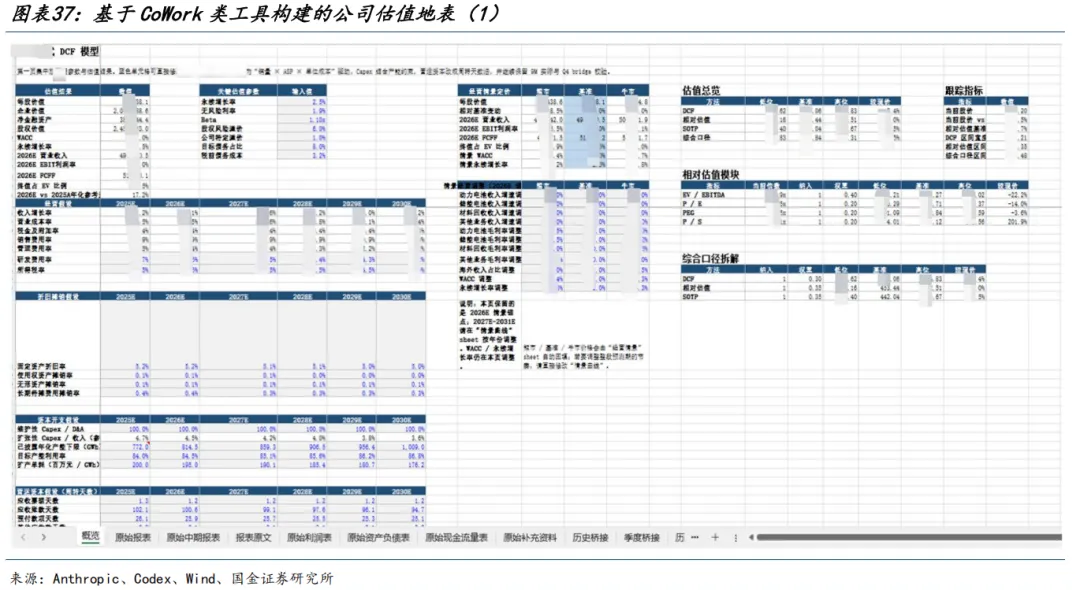Select the 'EV / EBITDA' row label
Image resolution: width=1080 pixels, height=590 pixels.
tap(704, 195)
